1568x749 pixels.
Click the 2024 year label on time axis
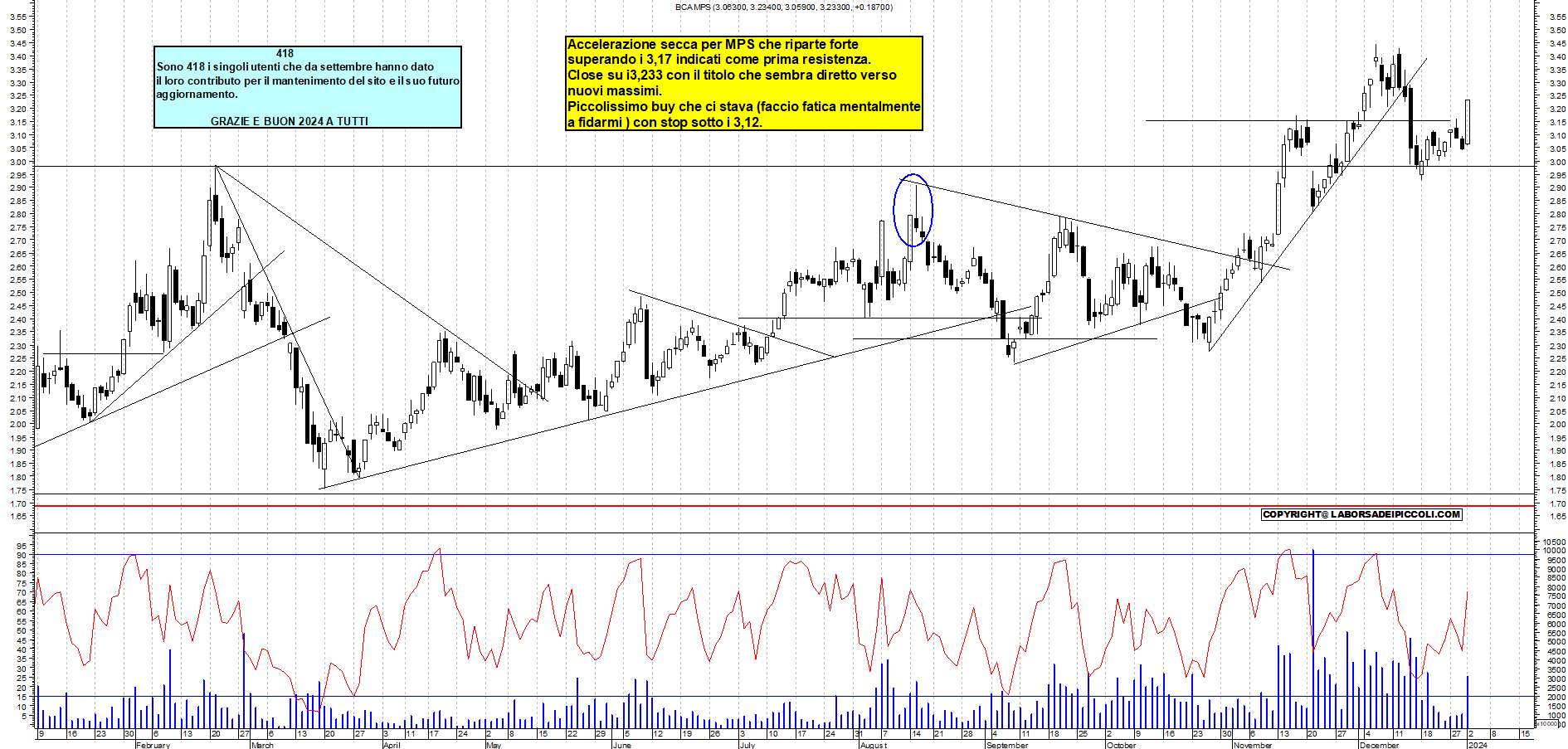pyautogui.click(x=1478, y=745)
